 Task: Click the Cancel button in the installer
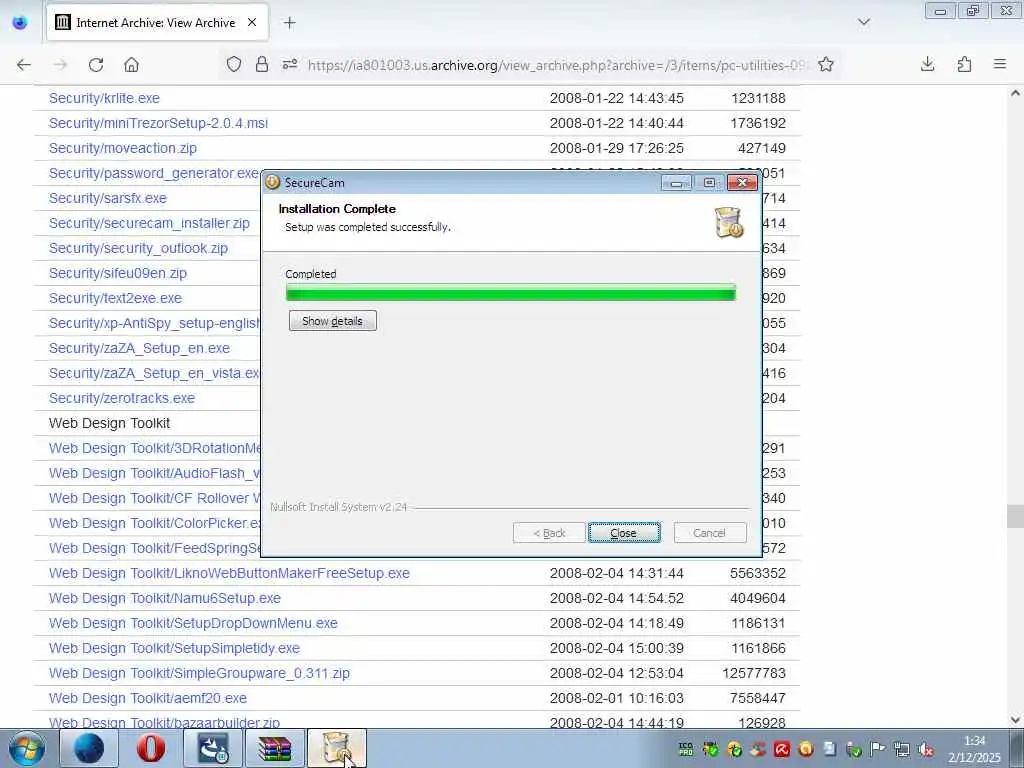click(709, 533)
